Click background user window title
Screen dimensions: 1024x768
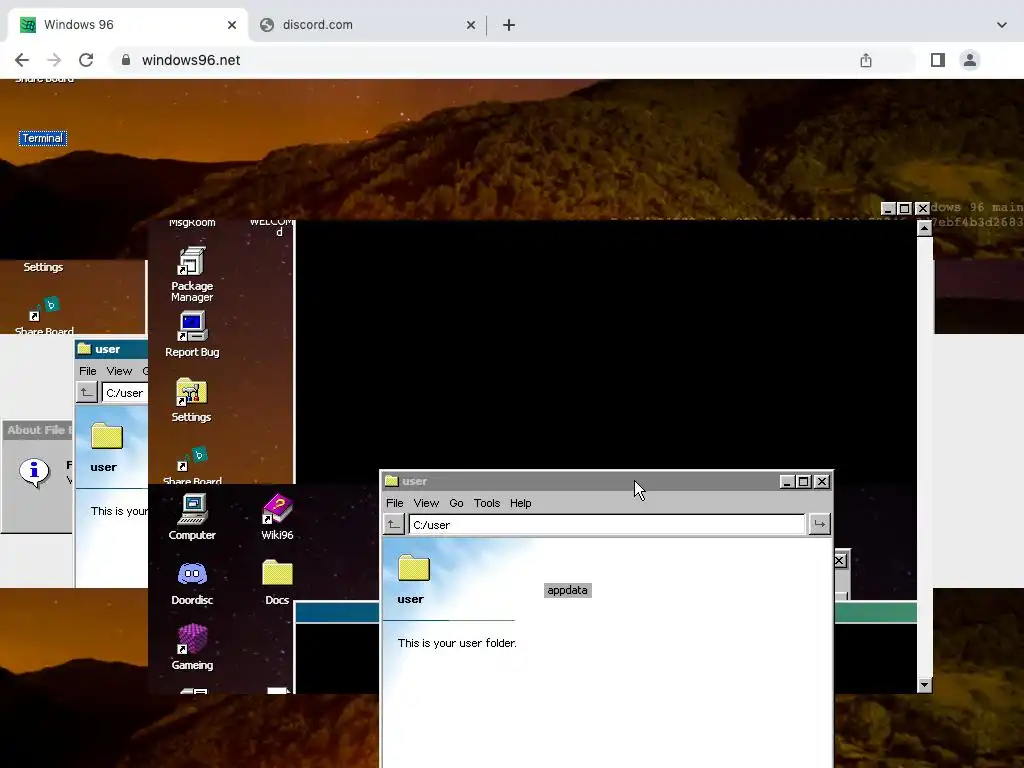[108, 349]
